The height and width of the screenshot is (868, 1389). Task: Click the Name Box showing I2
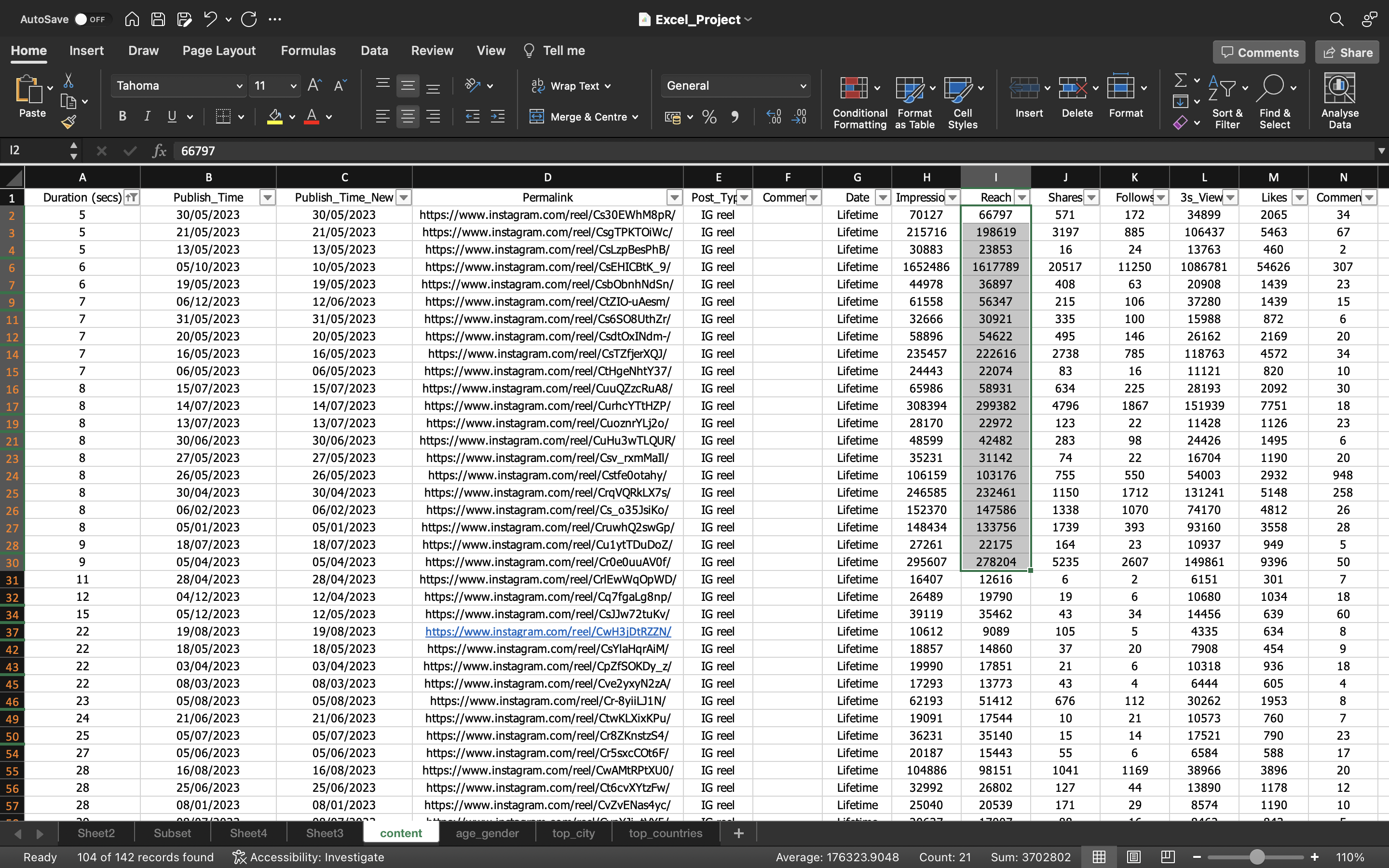(x=36, y=151)
